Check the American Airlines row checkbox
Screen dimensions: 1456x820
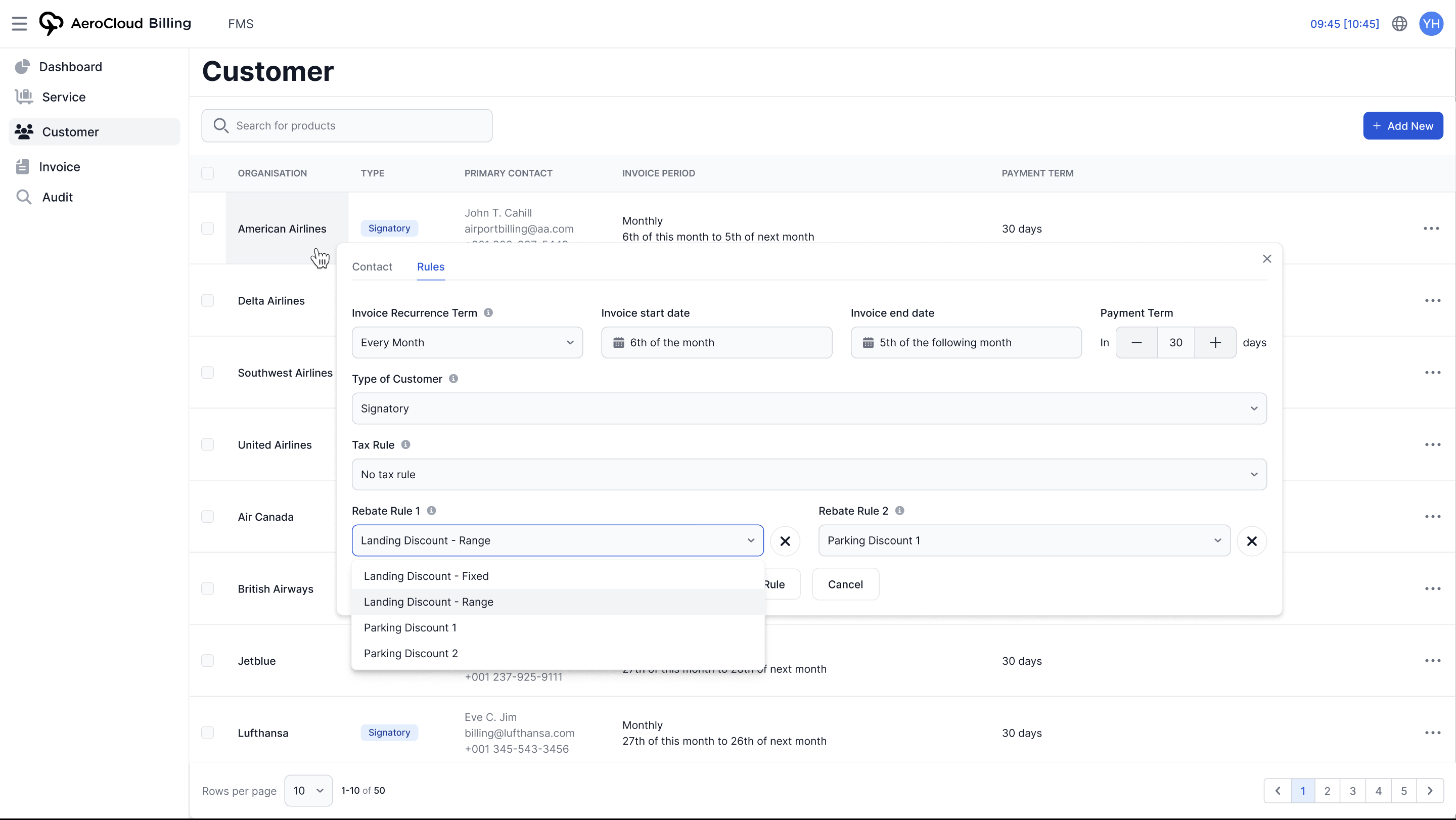pyautogui.click(x=207, y=229)
